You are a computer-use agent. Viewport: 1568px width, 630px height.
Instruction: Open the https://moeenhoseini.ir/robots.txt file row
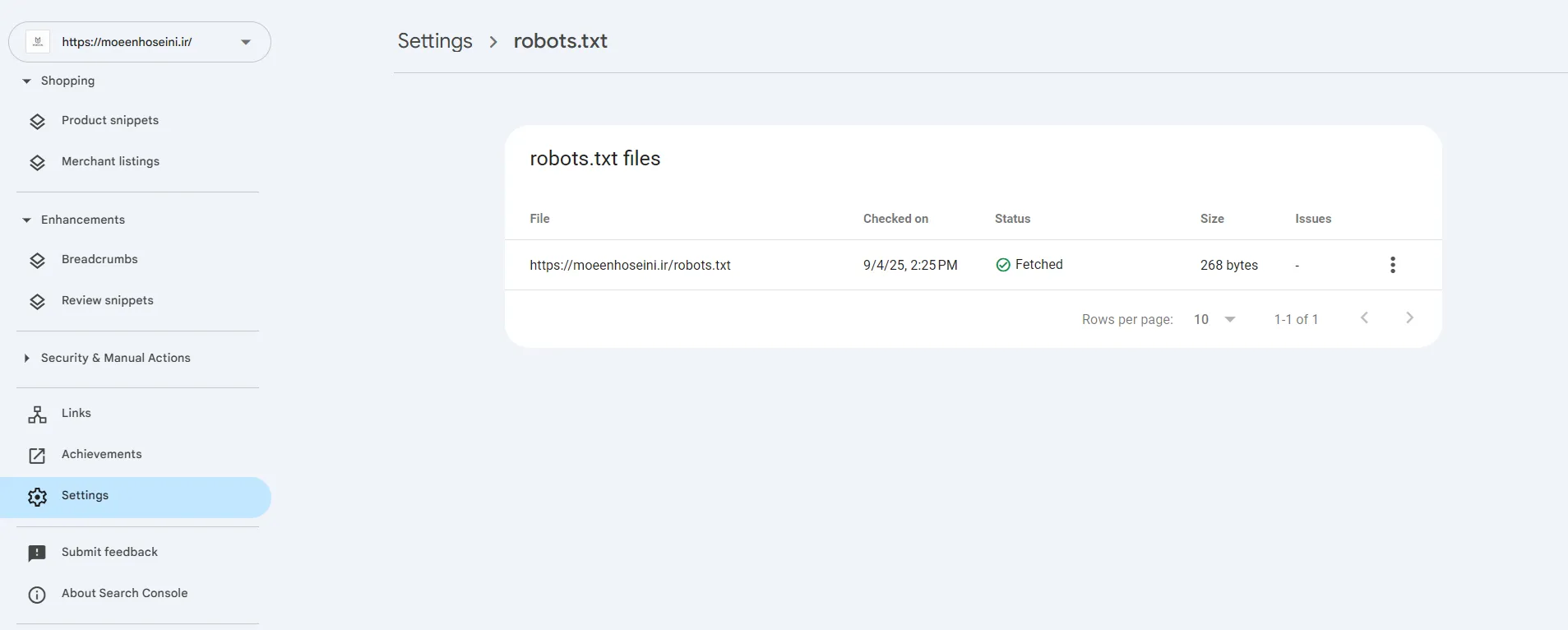630,265
